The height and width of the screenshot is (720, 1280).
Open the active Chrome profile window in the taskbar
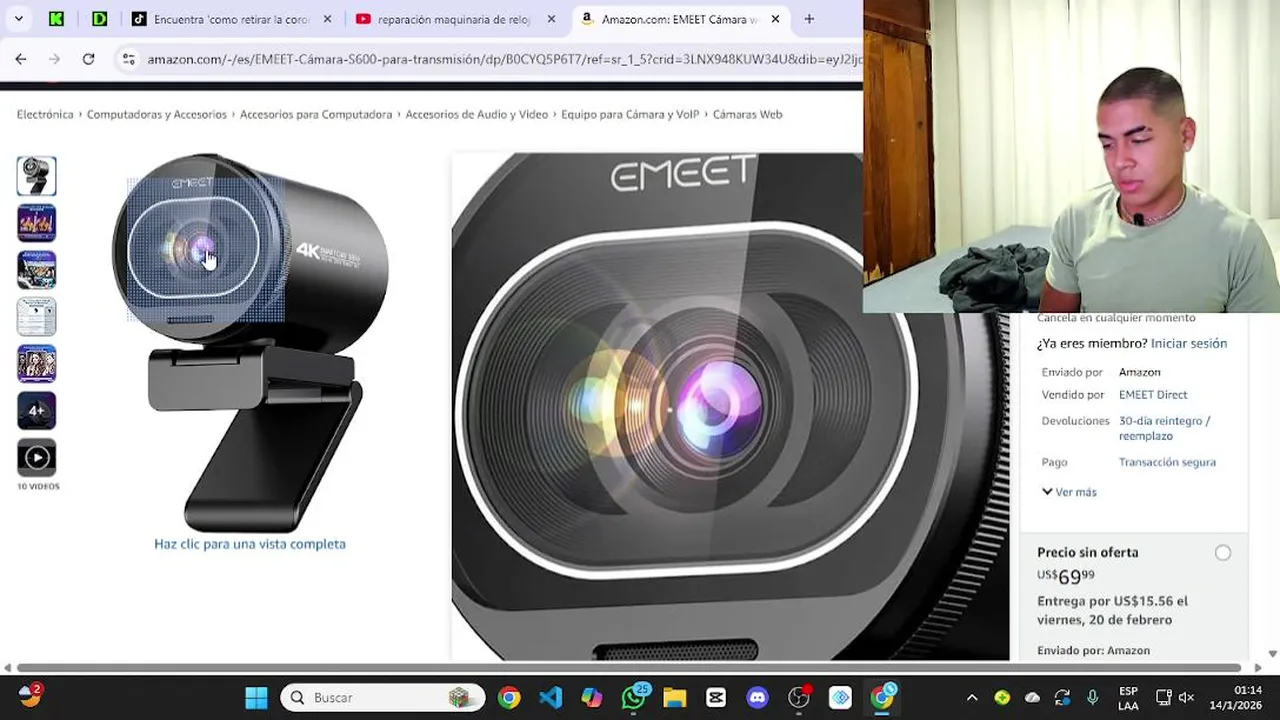tap(882, 697)
